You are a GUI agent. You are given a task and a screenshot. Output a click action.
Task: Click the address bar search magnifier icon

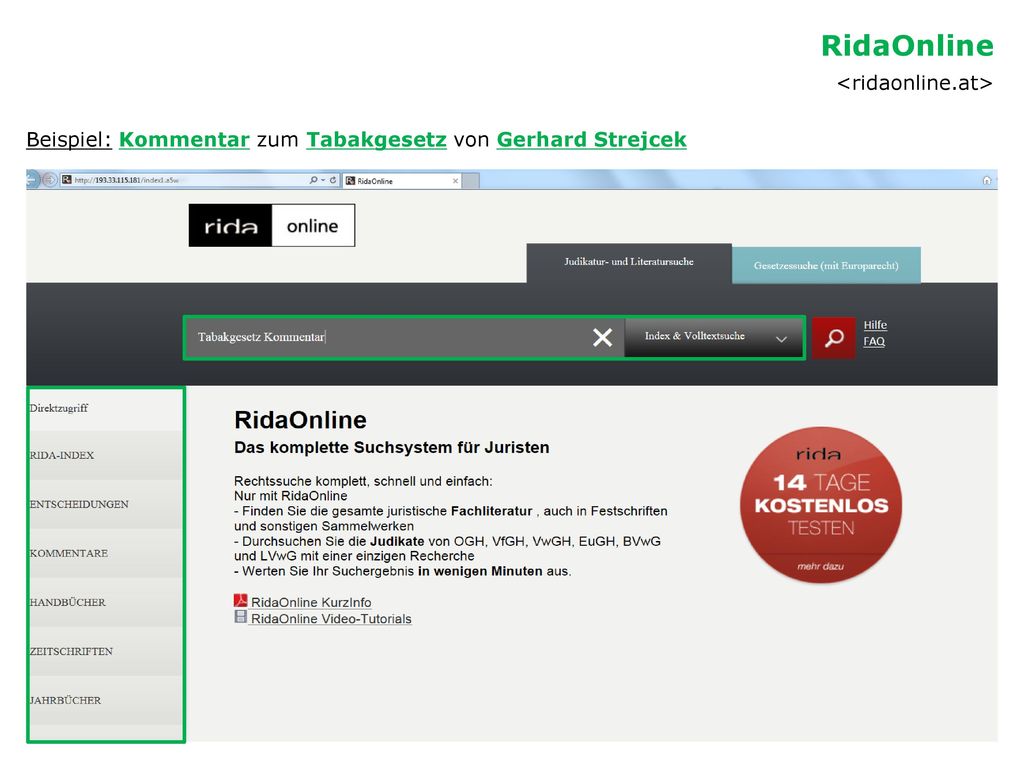click(313, 180)
